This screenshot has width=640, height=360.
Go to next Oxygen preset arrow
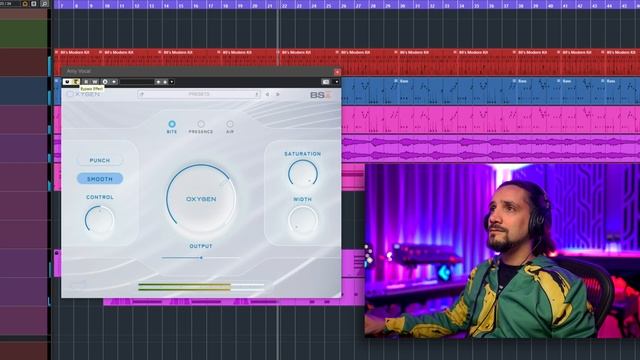[278, 94]
